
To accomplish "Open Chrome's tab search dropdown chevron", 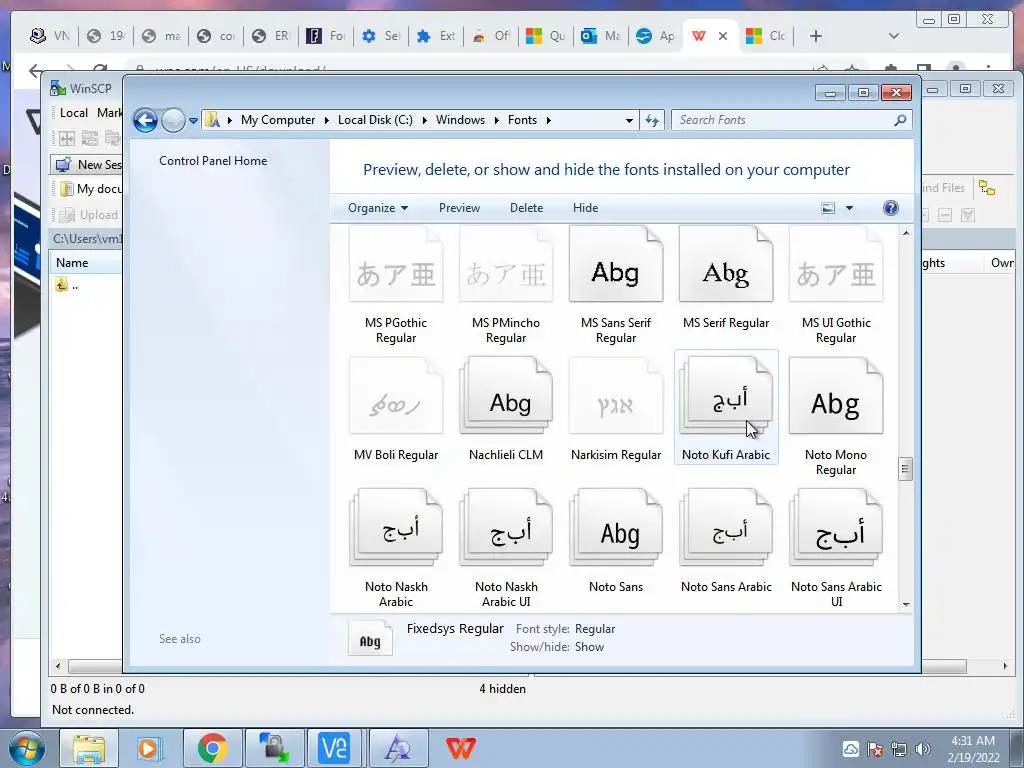I will coord(894,36).
